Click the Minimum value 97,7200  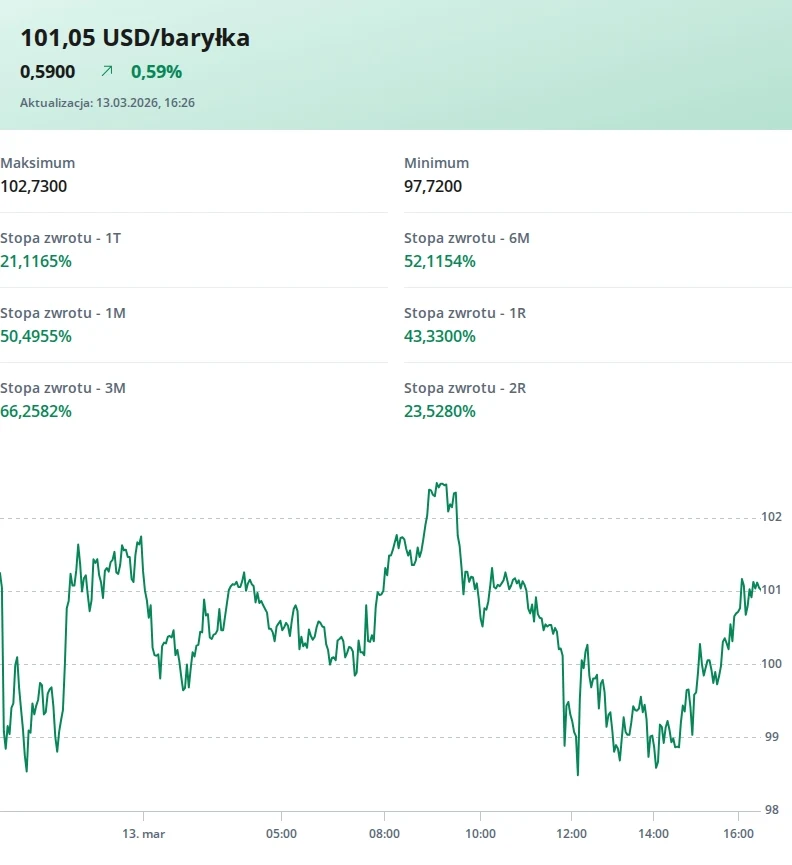[433, 186]
